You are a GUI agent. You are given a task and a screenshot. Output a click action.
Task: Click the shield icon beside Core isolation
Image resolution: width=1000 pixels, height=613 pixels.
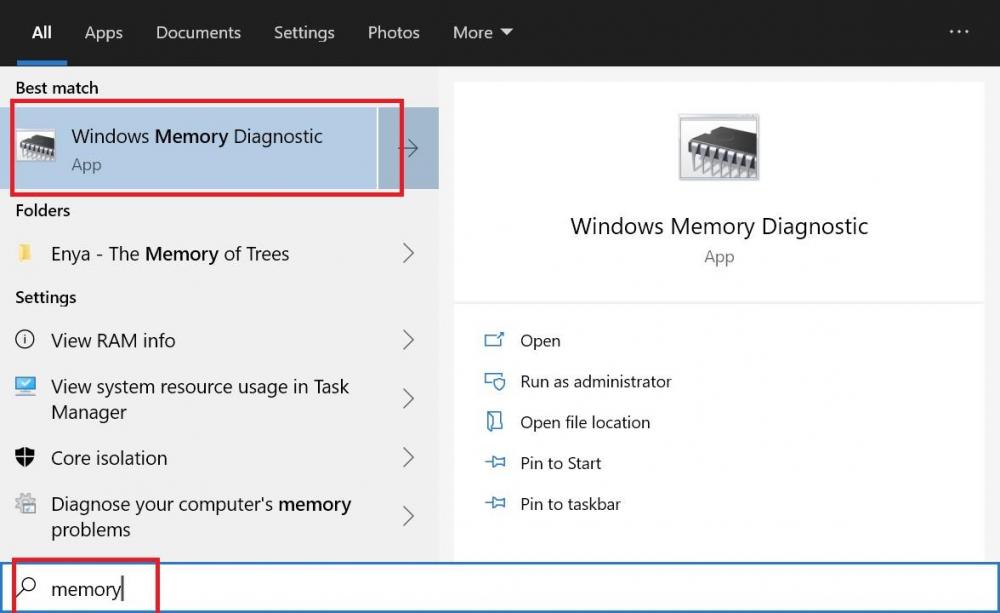click(25, 457)
